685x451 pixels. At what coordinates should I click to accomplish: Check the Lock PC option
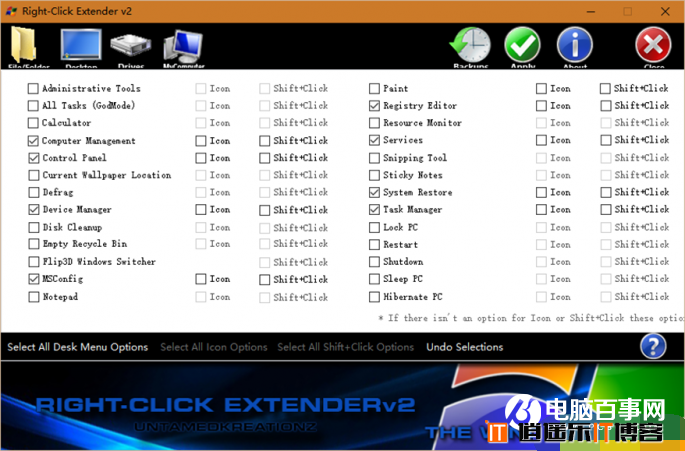click(374, 227)
